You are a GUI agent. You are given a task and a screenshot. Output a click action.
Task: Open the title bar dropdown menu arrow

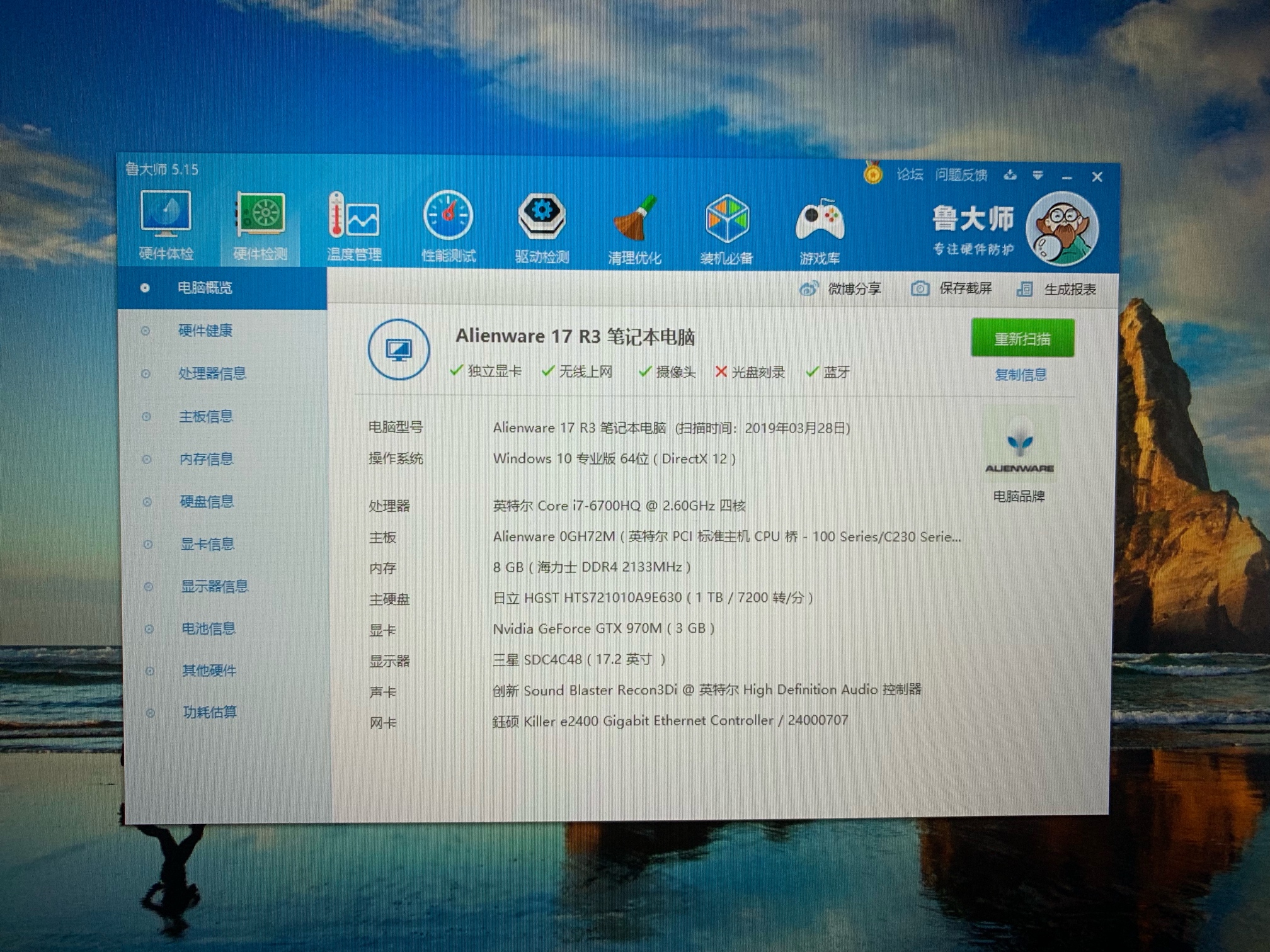(x=1038, y=176)
